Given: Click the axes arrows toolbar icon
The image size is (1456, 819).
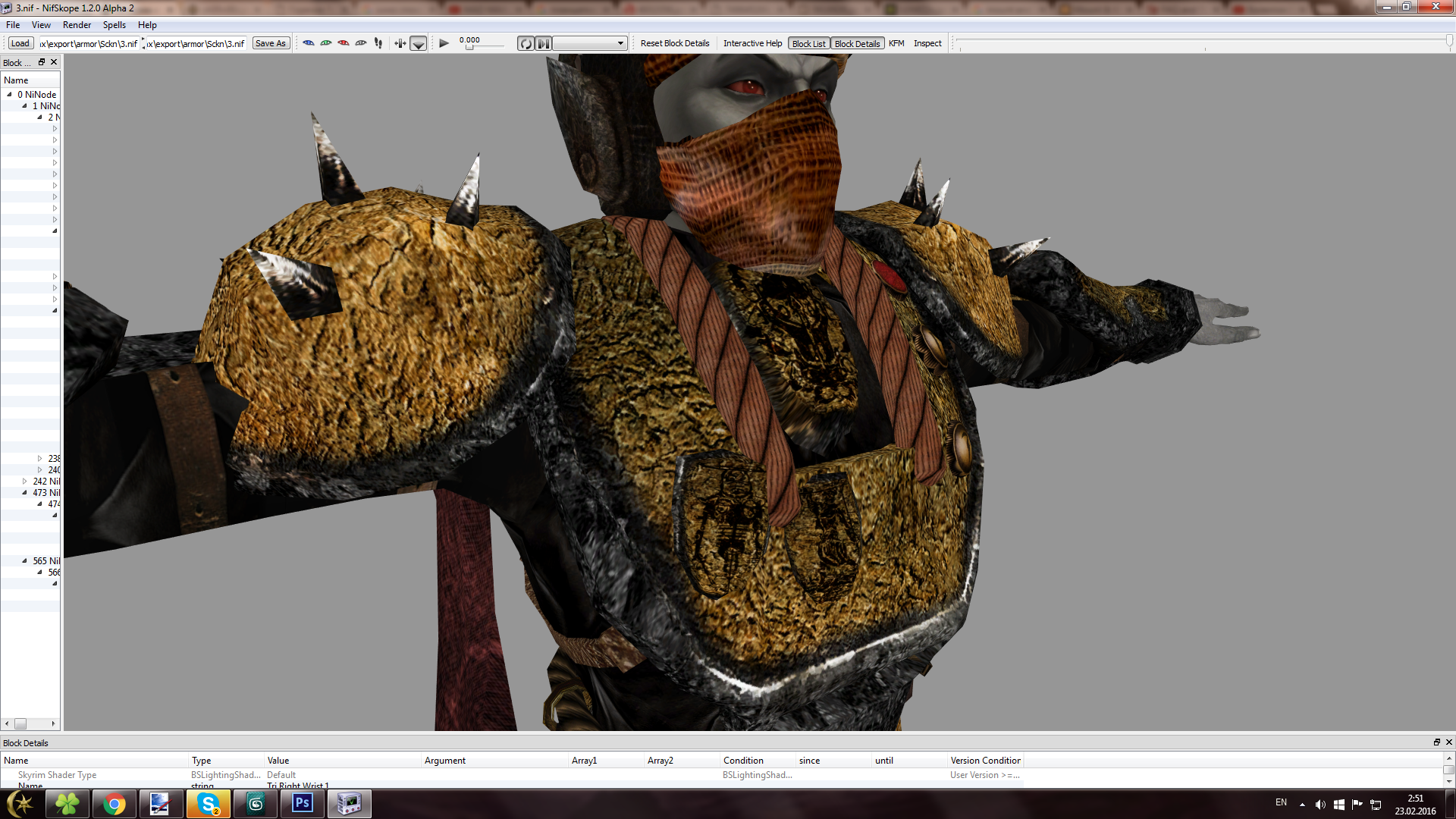Looking at the screenshot, I should 400,43.
